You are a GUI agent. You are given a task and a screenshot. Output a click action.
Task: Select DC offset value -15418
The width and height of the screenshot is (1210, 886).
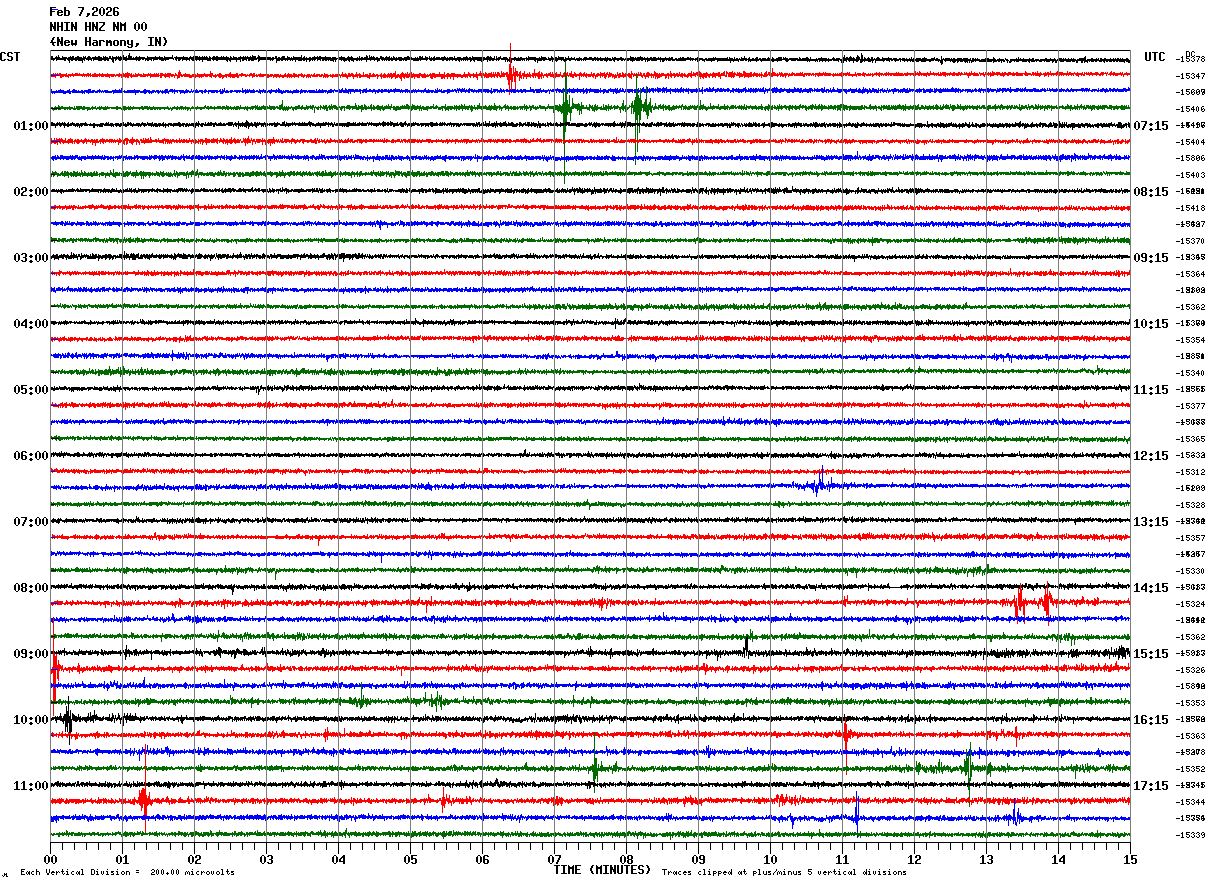pyautogui.click(x=1191, y=208)
